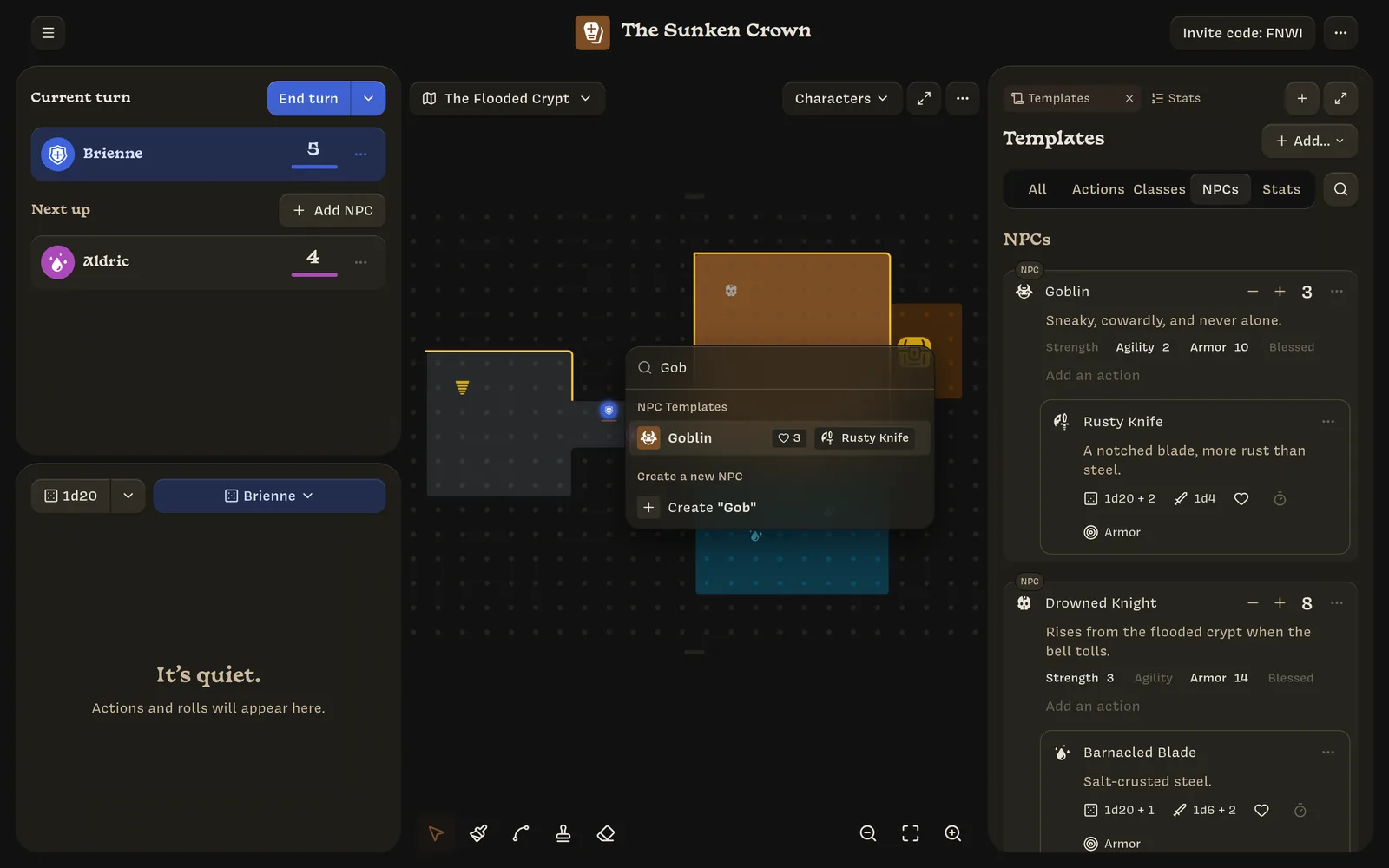Fit map to screen icon
Viewport: 1389px width, 868px height.
910,833
